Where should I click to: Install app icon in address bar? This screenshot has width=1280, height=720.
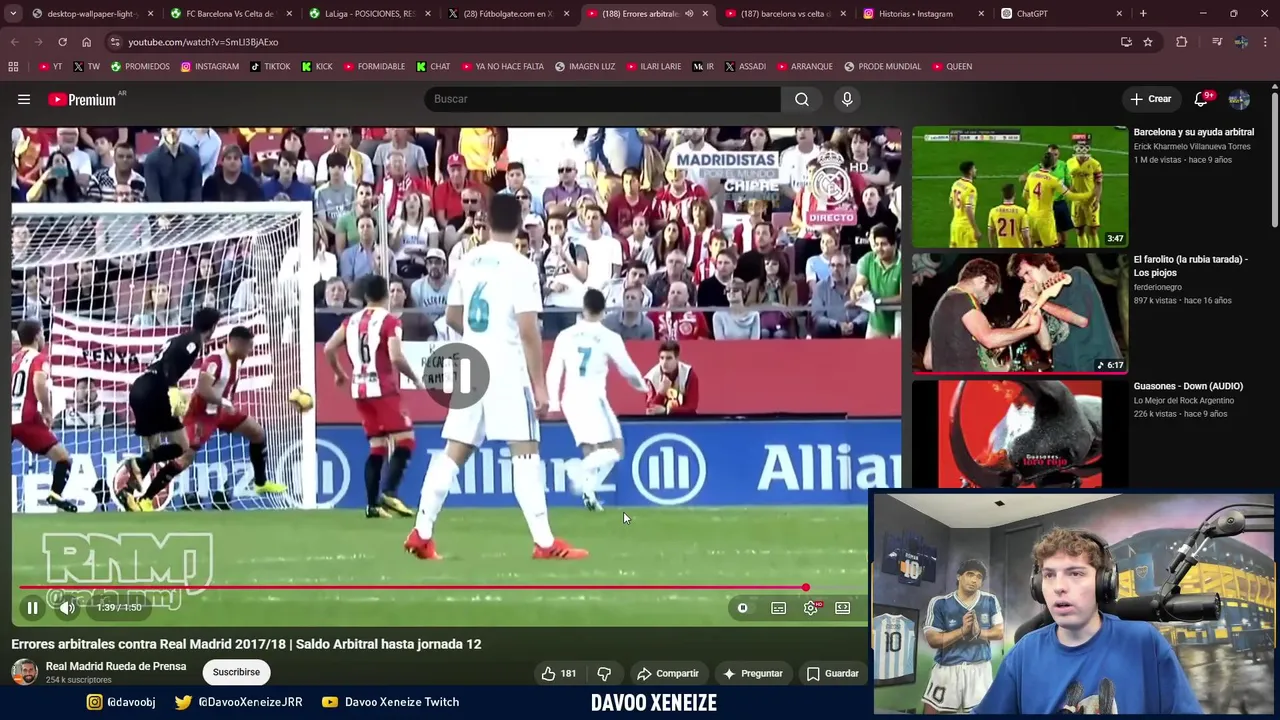click(x=1126, y=42)
